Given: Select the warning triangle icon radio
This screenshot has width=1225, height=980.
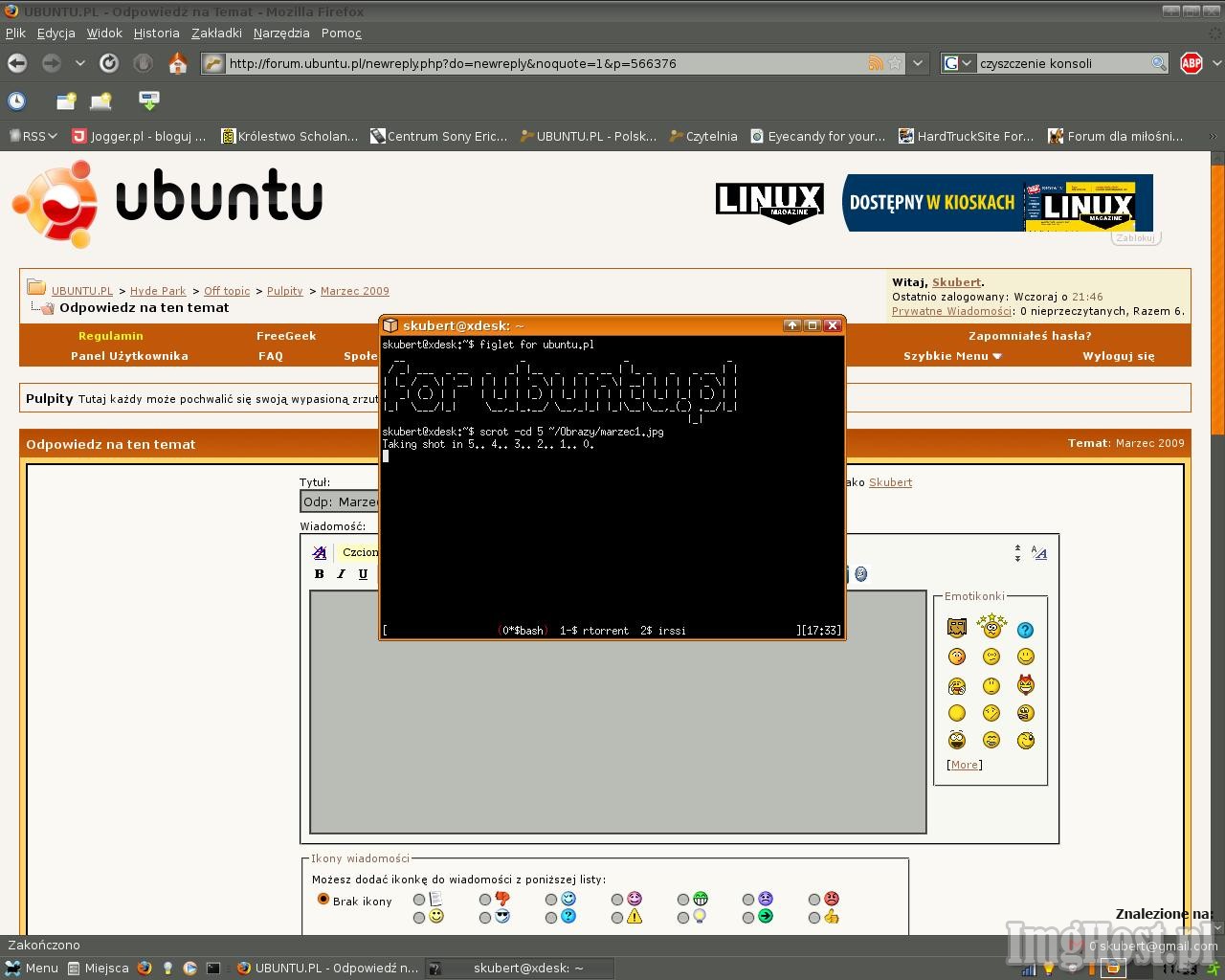Looking at the screenshot, I should [617, 917].
